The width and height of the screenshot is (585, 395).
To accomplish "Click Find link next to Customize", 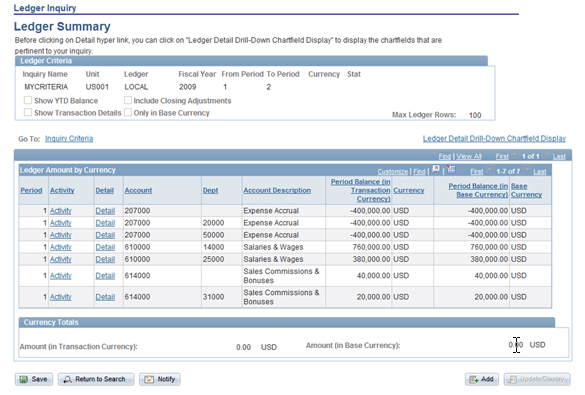I will point(419,172).
